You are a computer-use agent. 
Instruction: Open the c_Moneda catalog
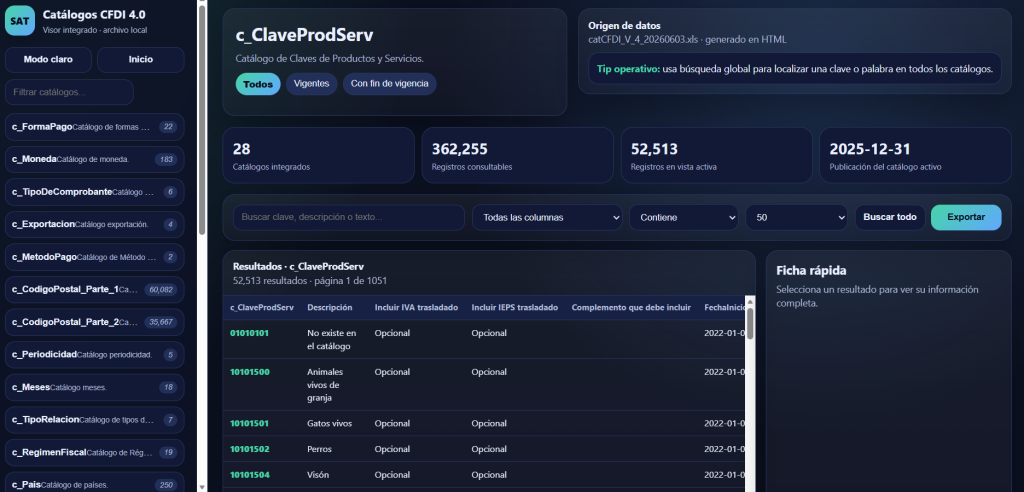click(x=95, y=159)
